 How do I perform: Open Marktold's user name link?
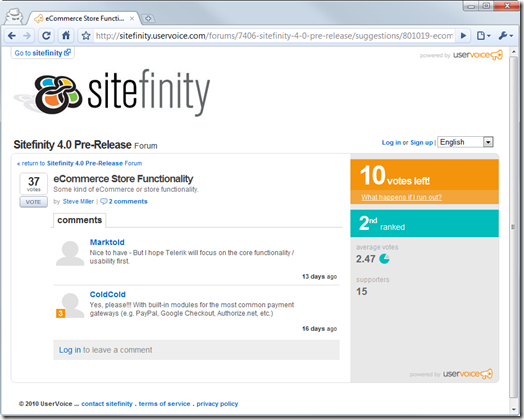coord(107,242)
